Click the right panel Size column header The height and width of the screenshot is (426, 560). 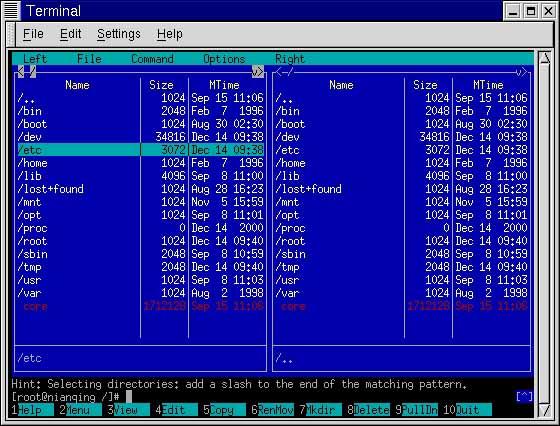point(425,85)
